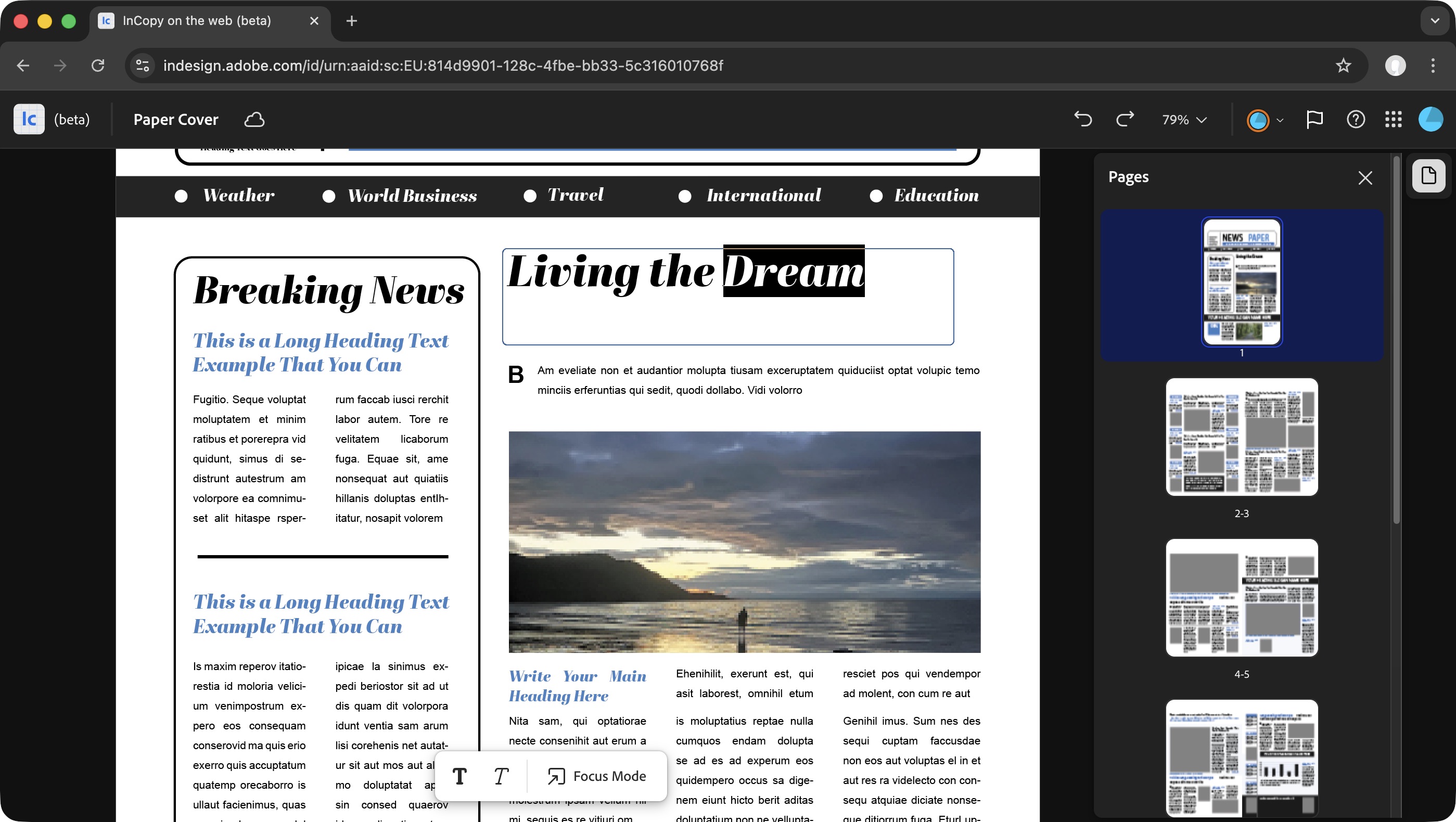The image size is (1456, 822).
Task: Click Write Your Main Heading Here text
Action: point(577,686)
